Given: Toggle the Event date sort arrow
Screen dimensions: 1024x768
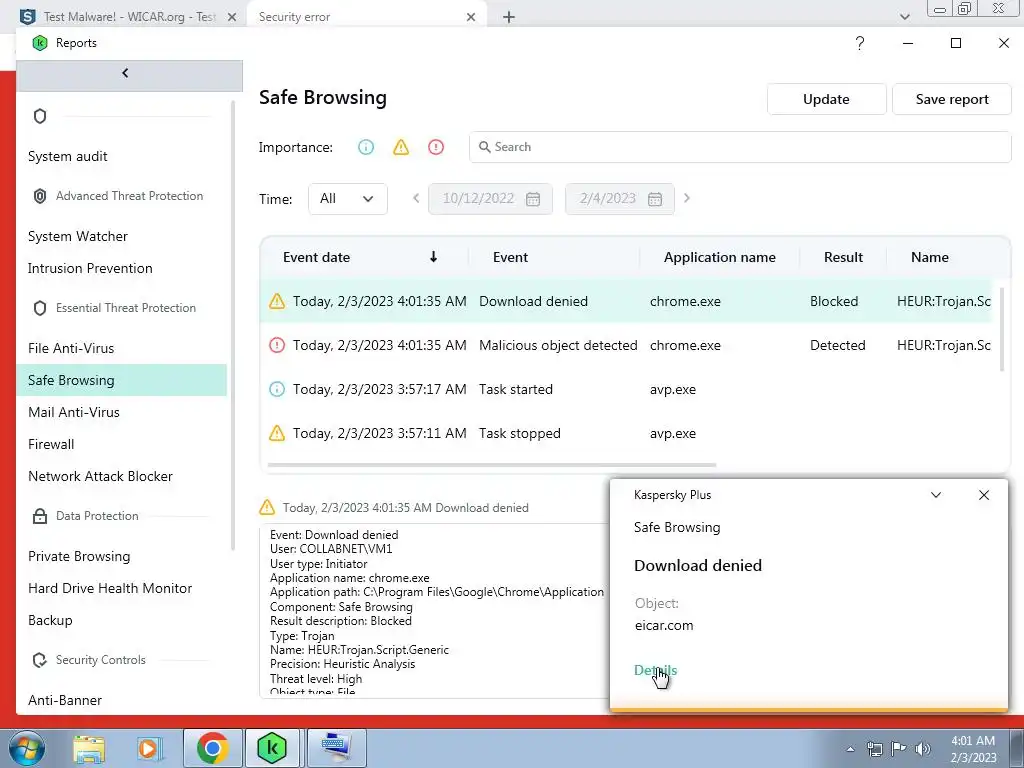Looking at the screenshot, I should [433, 257].
